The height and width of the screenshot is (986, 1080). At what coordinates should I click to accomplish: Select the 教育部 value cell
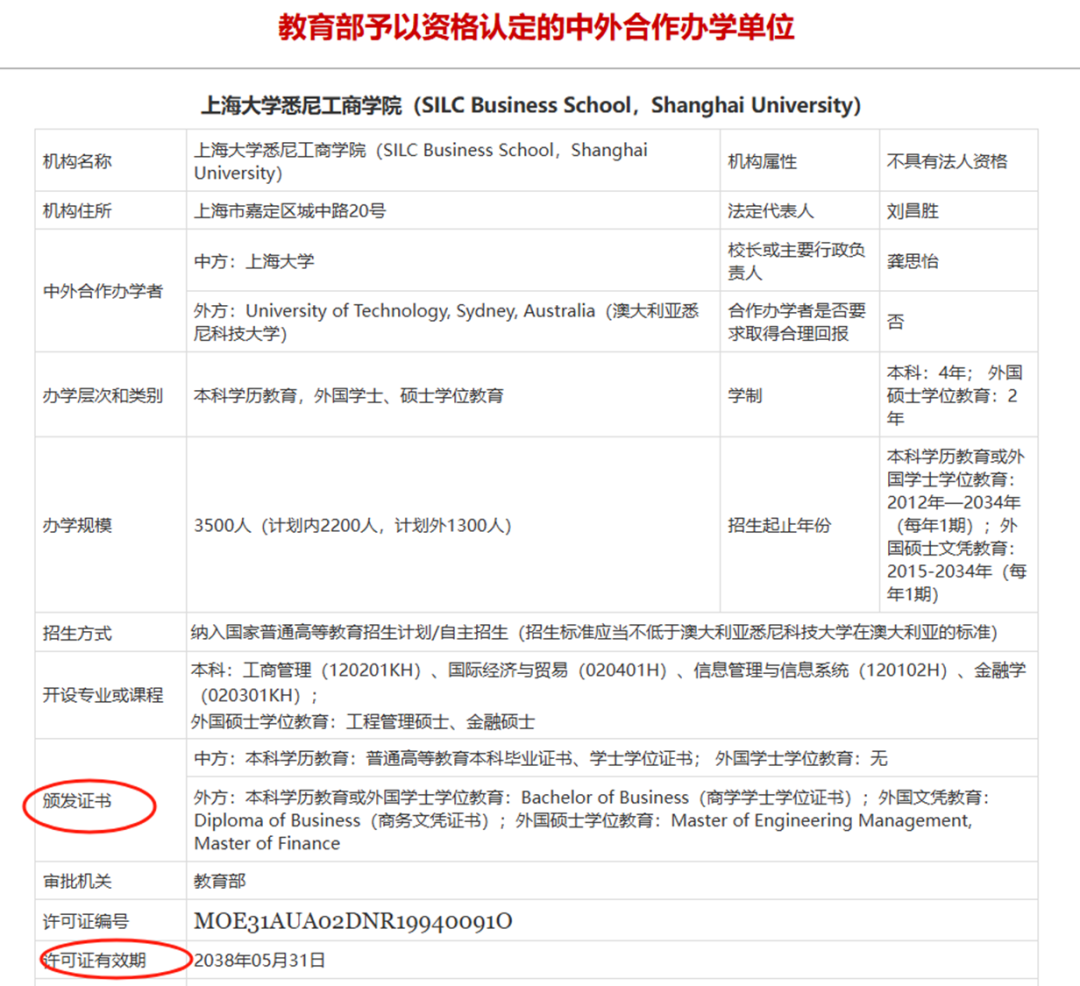(612, 881)
